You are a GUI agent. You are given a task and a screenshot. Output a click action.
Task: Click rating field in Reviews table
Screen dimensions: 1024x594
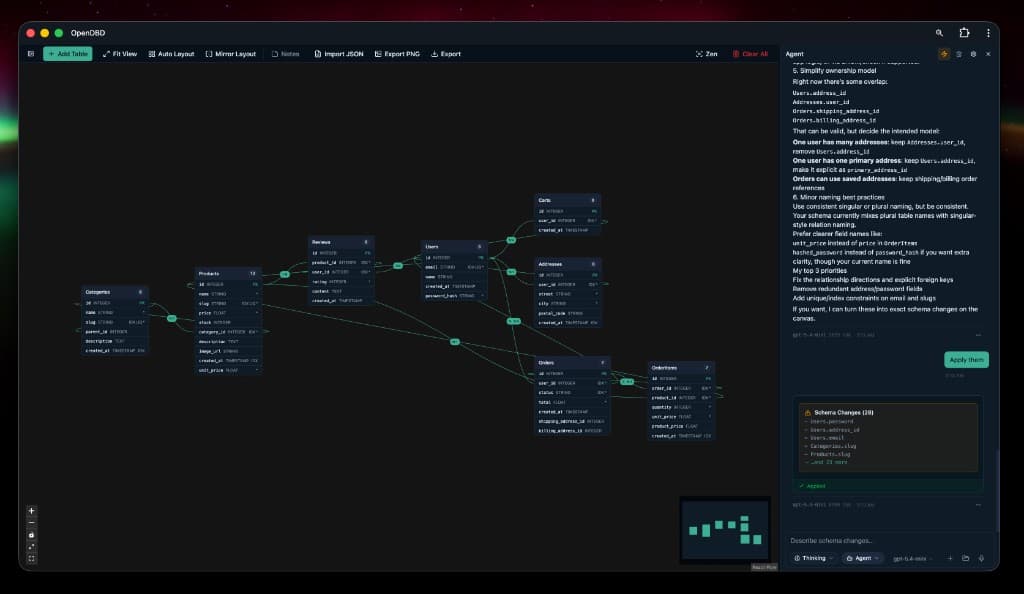[x=341, y=281]
